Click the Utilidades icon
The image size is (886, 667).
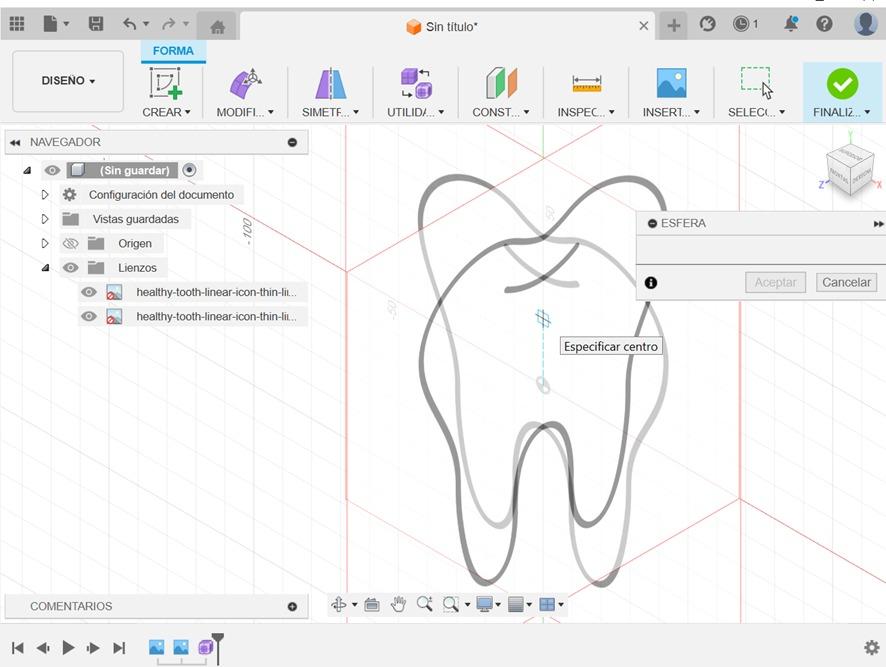point(416,84)
